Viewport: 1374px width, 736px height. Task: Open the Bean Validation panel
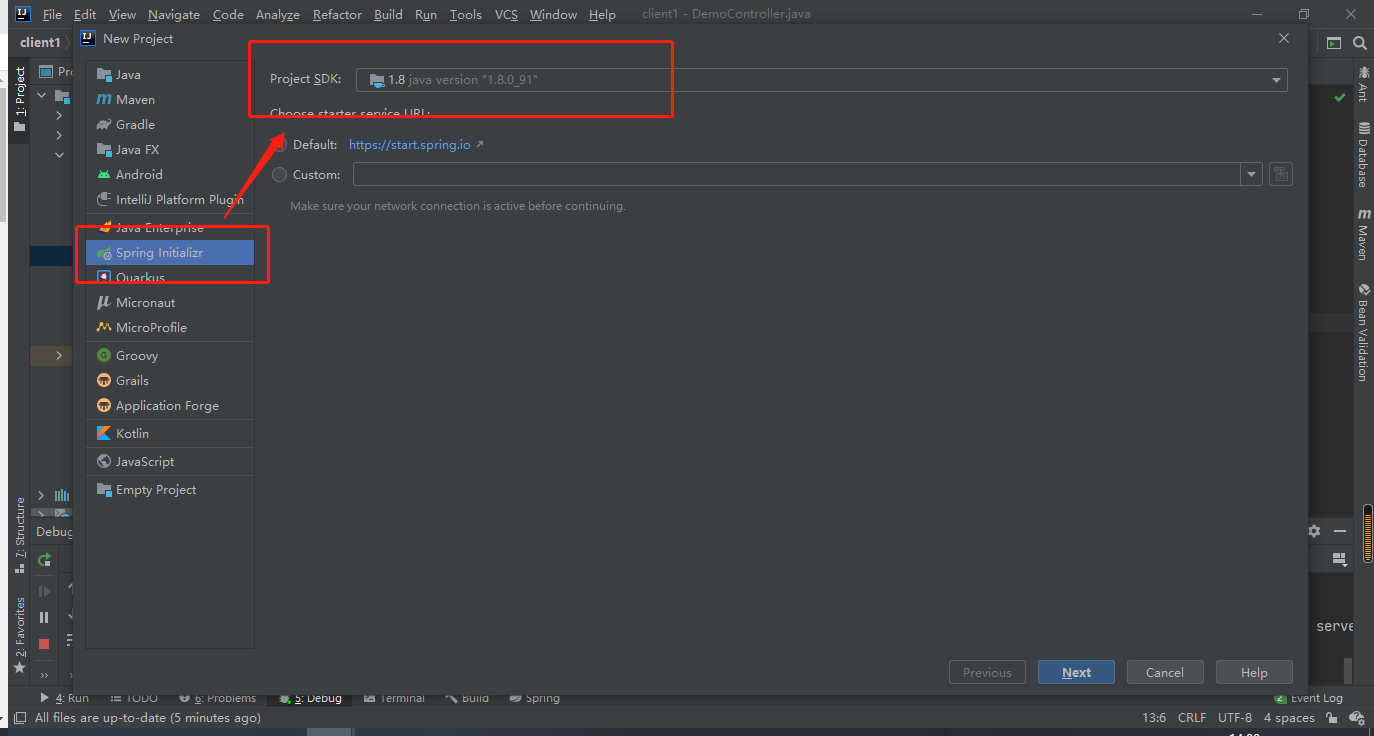(1363, 332)
